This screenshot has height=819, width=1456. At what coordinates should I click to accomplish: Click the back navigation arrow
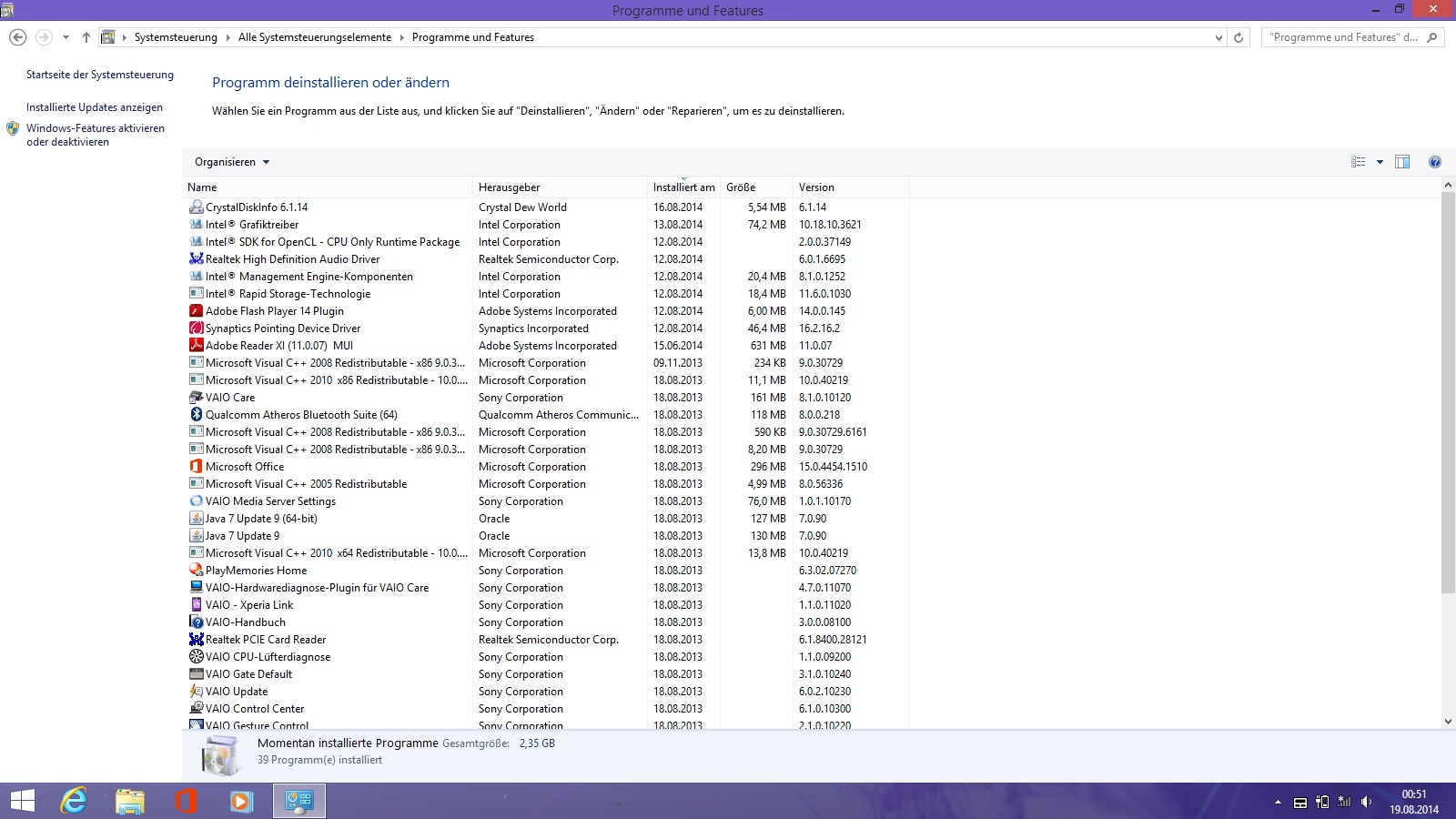[17, 37]
